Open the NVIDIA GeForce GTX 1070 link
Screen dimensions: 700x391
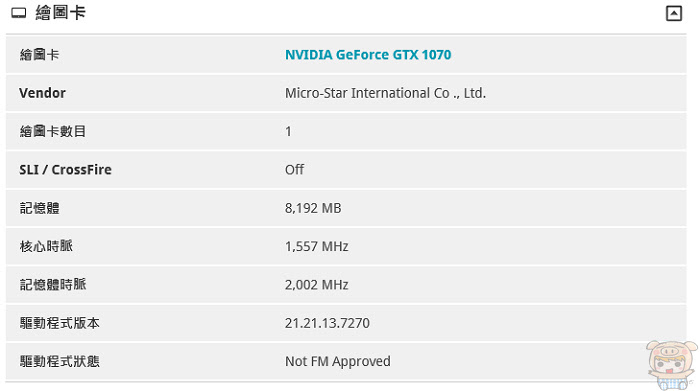pos(368,55)
